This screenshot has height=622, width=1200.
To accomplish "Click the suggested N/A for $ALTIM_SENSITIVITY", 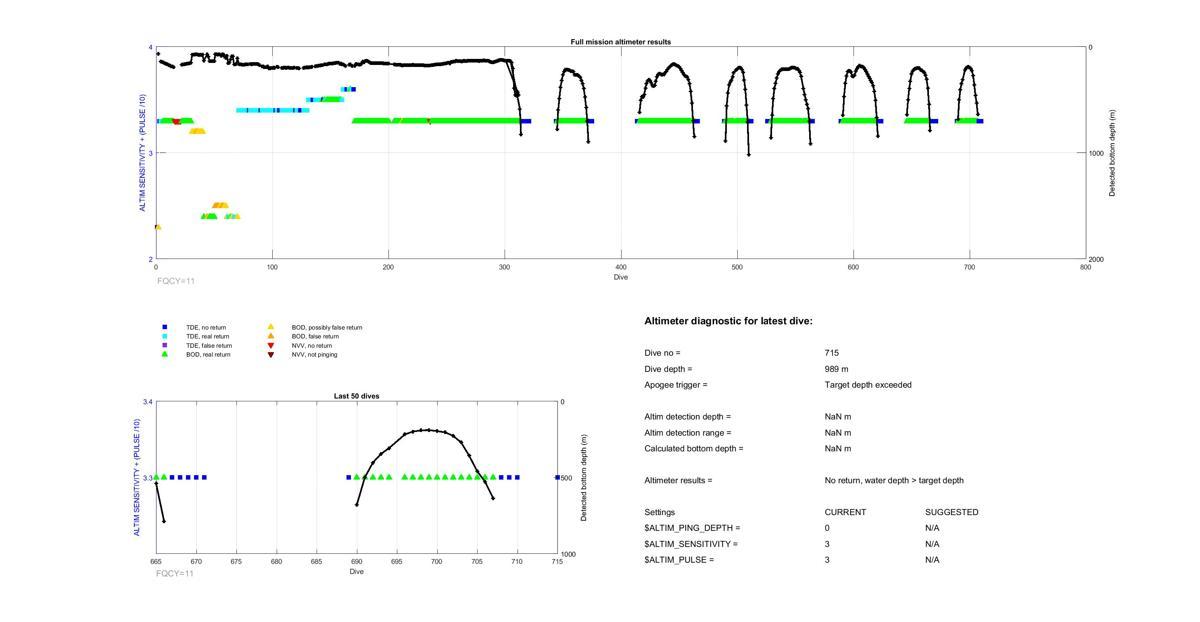I will click(932, 544).
